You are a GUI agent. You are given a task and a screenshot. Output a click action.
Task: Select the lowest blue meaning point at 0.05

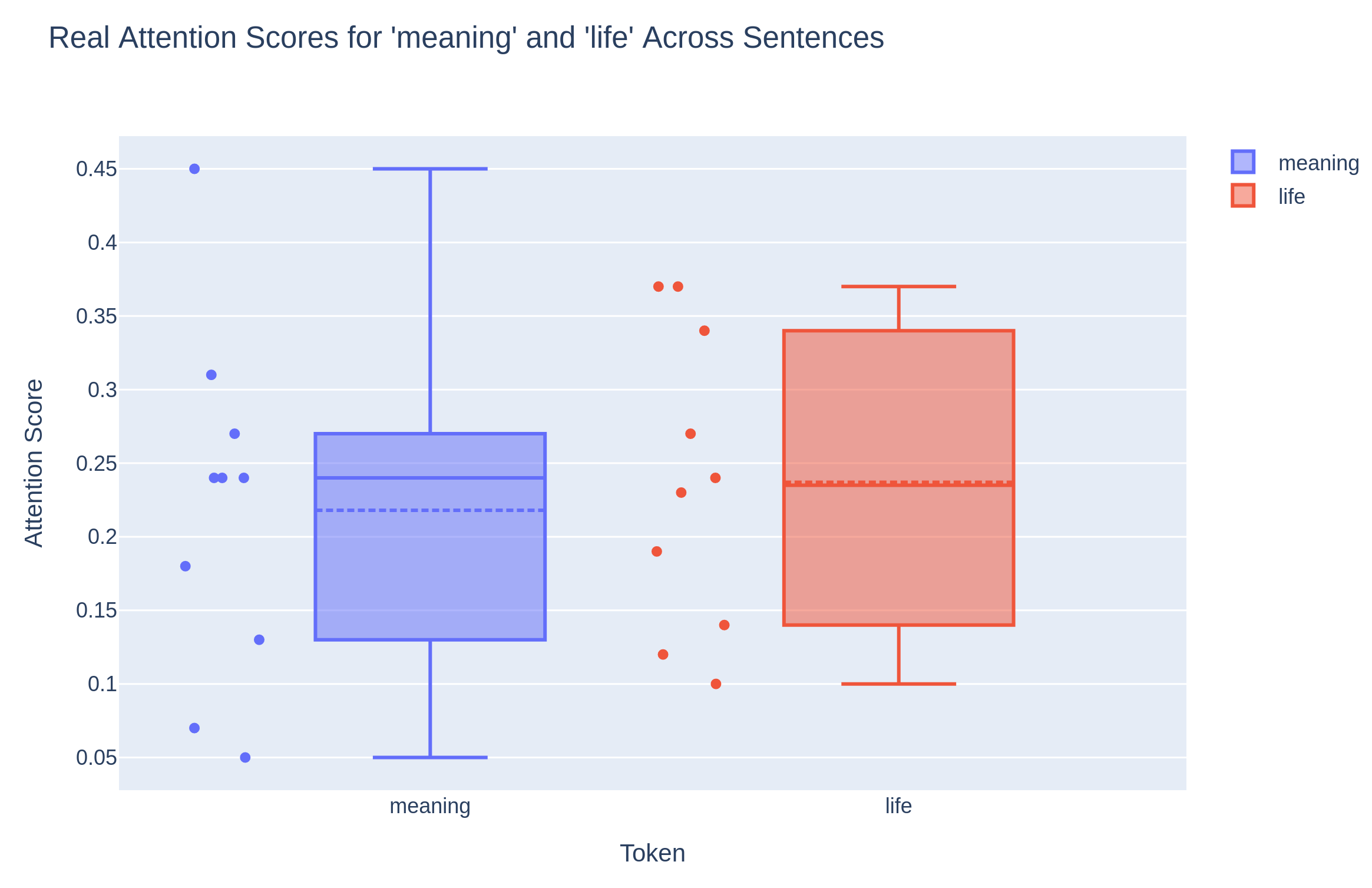pos(245,757)
